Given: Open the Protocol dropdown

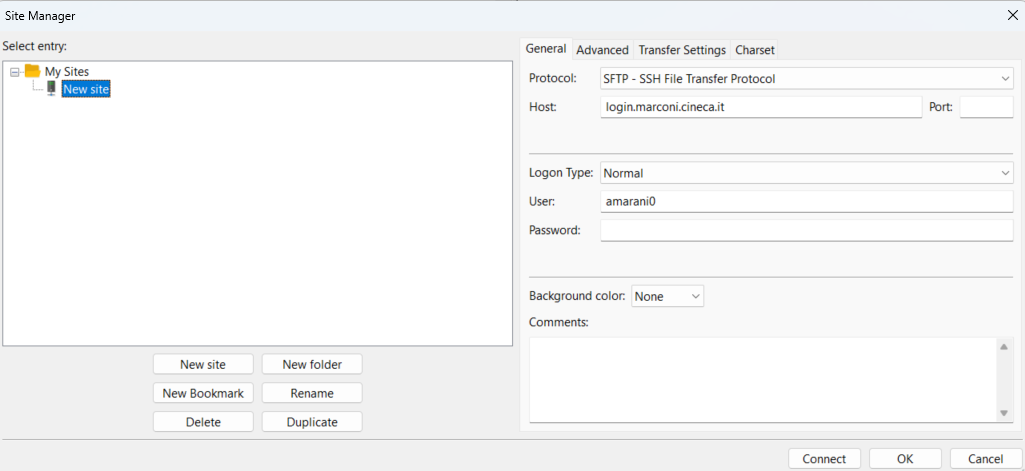Looking at the screenshot, I should point(806,78).
